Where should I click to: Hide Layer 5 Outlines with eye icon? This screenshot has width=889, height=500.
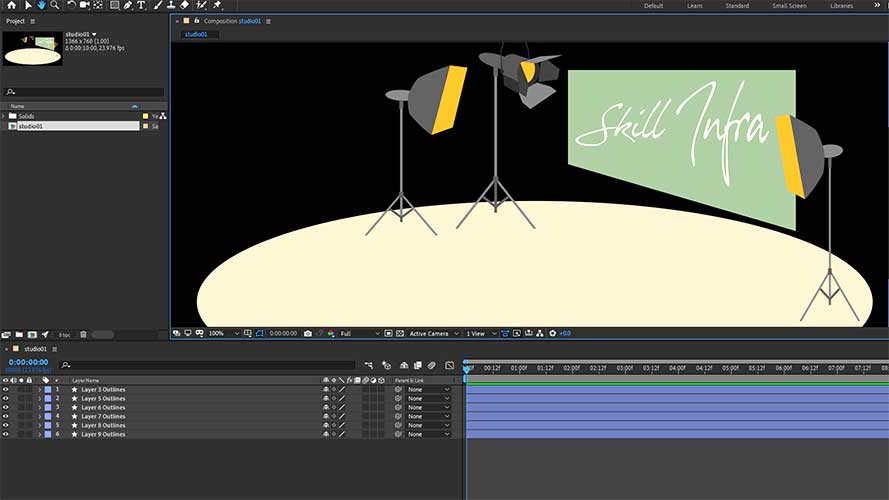pyautogui.click(x=6, y=399)
